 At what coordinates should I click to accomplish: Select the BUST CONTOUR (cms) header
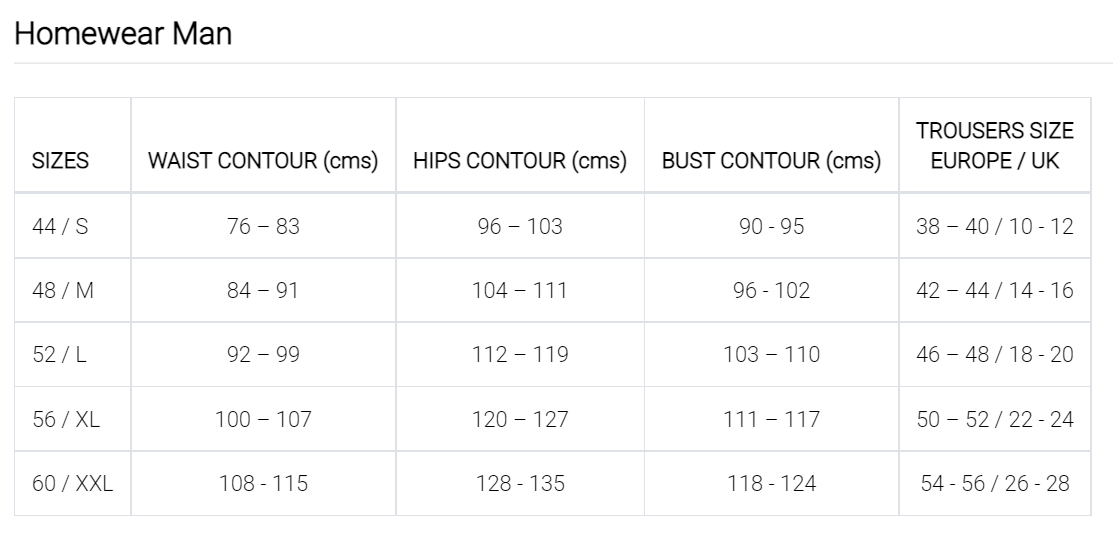771,160
